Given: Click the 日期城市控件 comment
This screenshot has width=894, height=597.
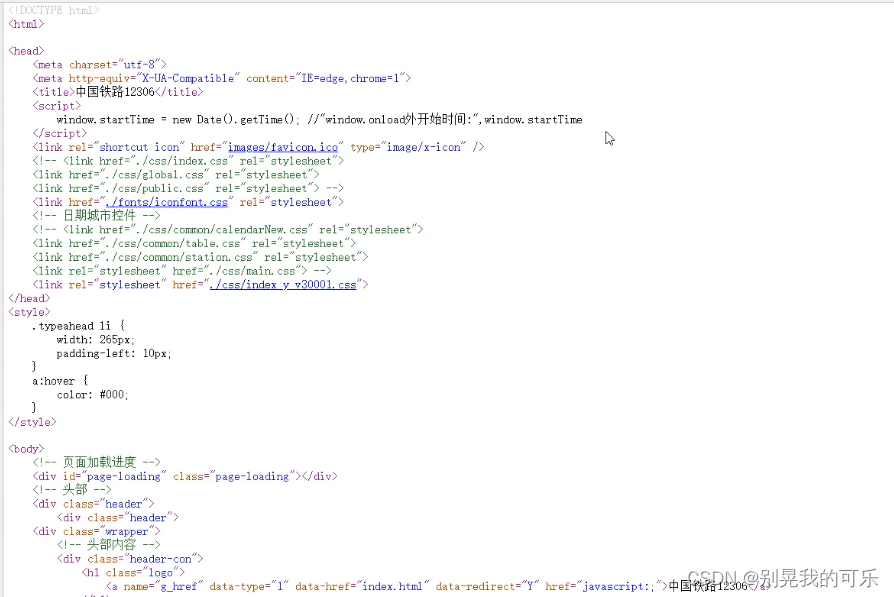Looking at the screenshot, I should pyautogui.click(x=96, y=216).
